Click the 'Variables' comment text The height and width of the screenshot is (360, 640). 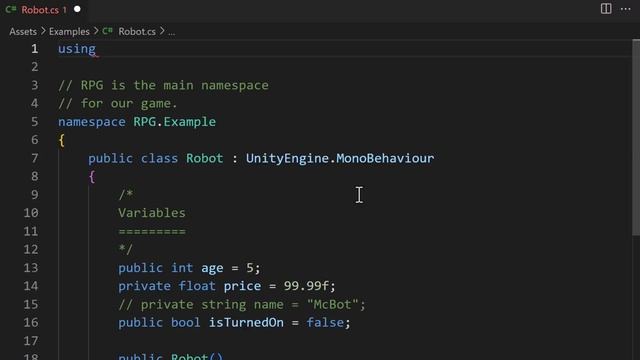pyautogui.click(x=152, y=213)
